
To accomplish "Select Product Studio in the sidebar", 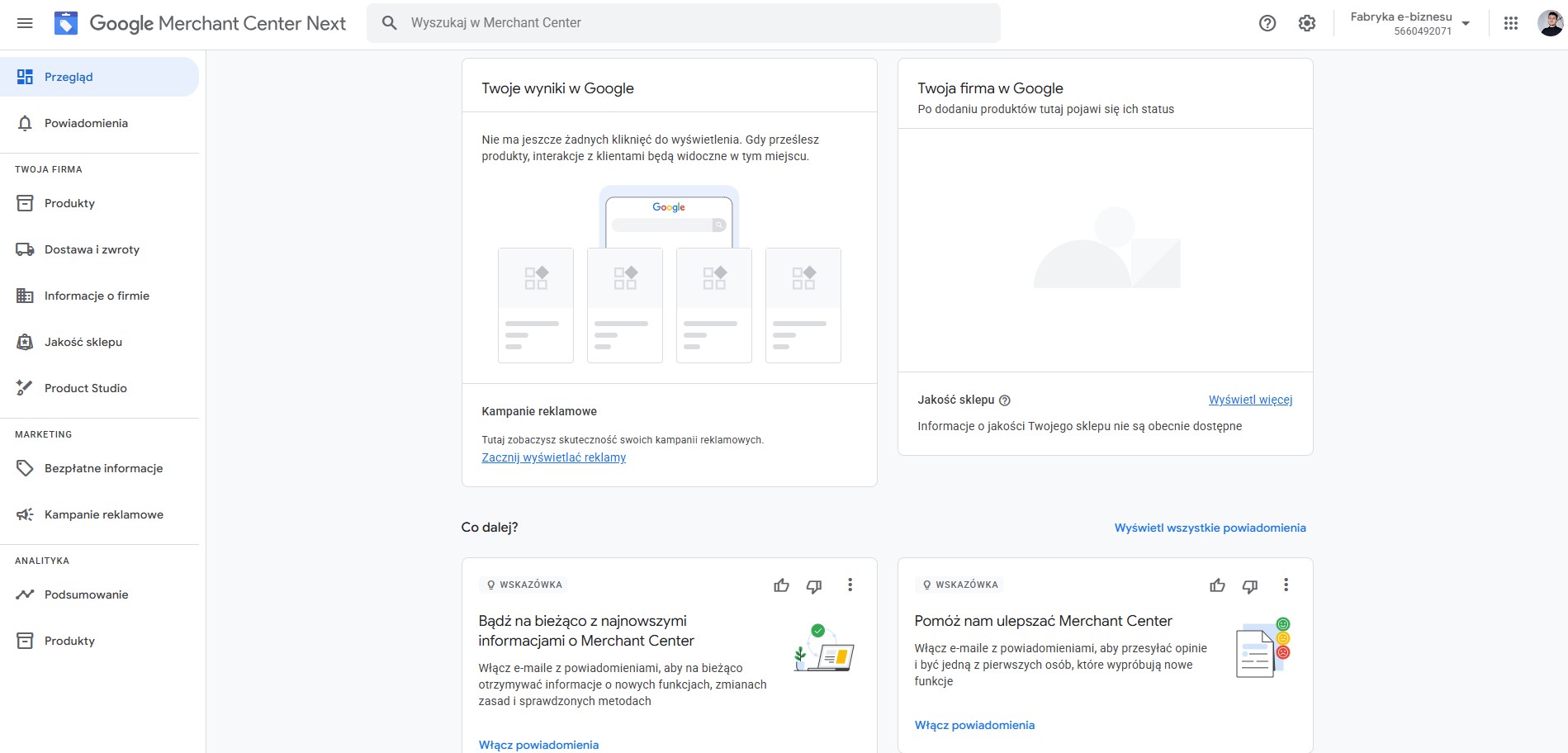I will pyautogui.click(x=85, y=388).
